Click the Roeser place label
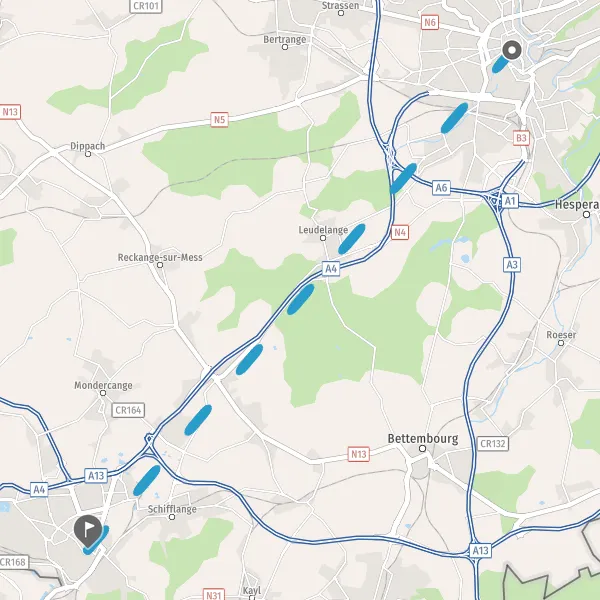 click(561, 335)
